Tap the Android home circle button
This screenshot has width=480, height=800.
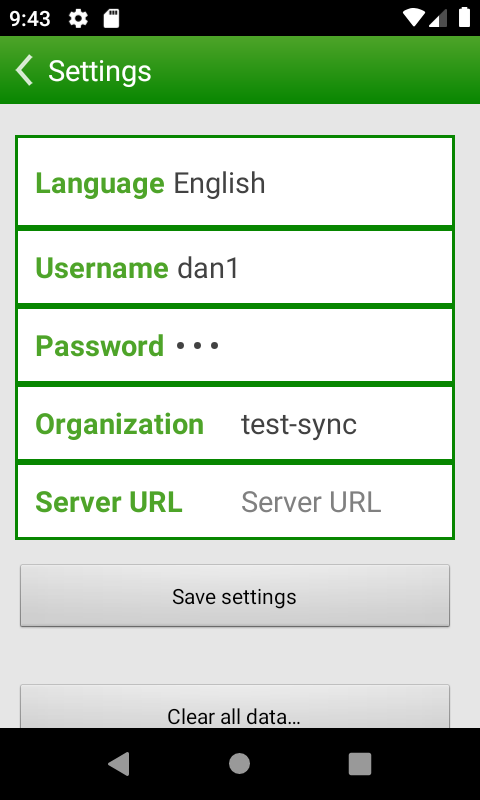pyautogui.click(x=239, y=764)
